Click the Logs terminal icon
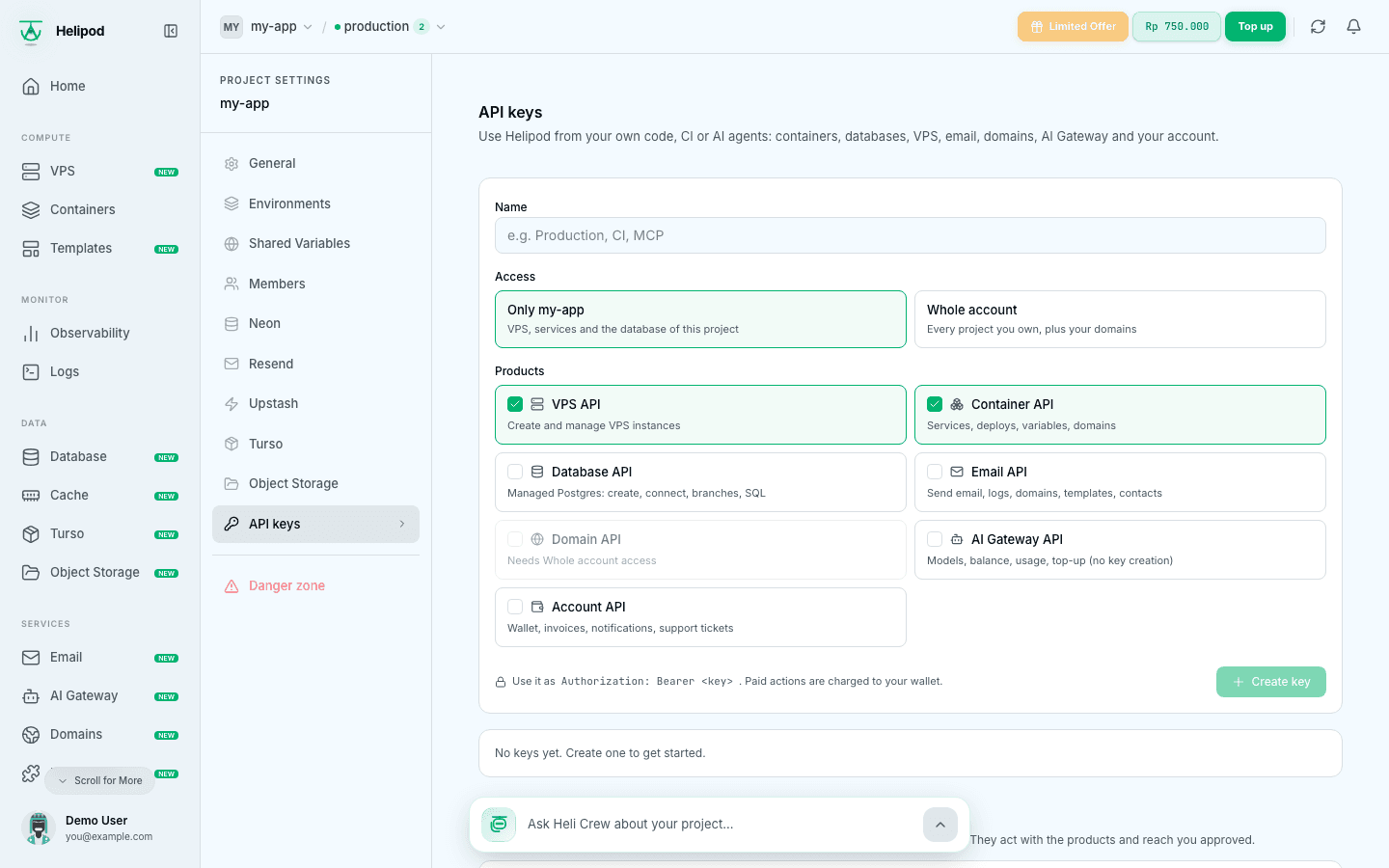Image resolution: width=1389 pixels, height=868 pixels. [x=31, y=371]
